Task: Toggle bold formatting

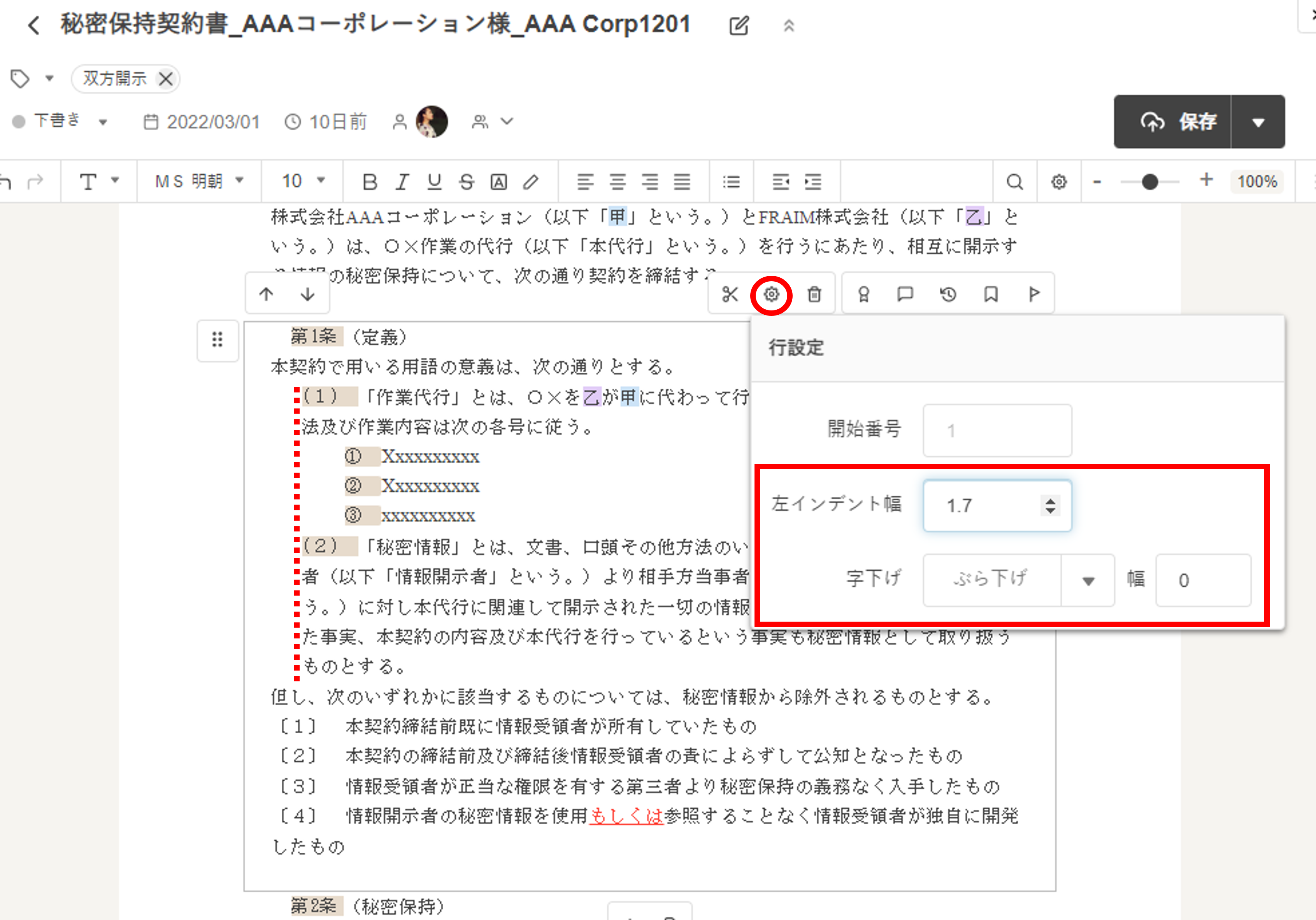Action: point(370,182)
